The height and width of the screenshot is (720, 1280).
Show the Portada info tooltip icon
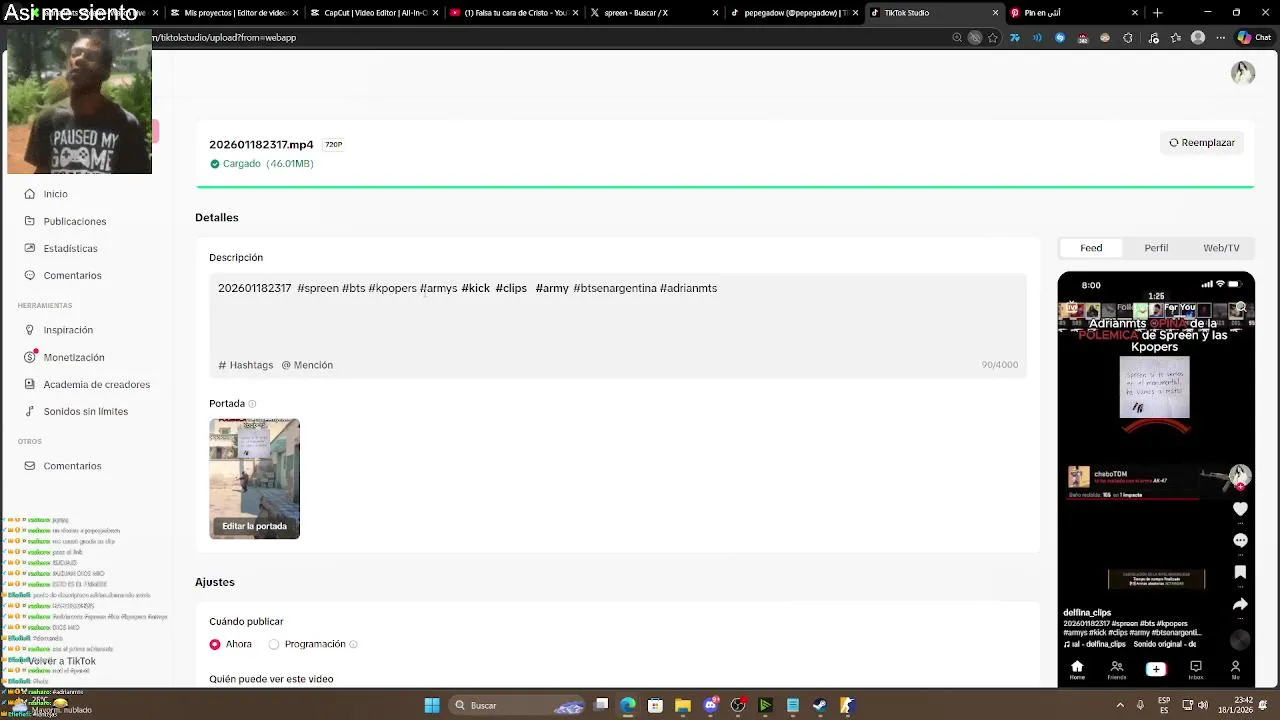click(x=252, y=404)
